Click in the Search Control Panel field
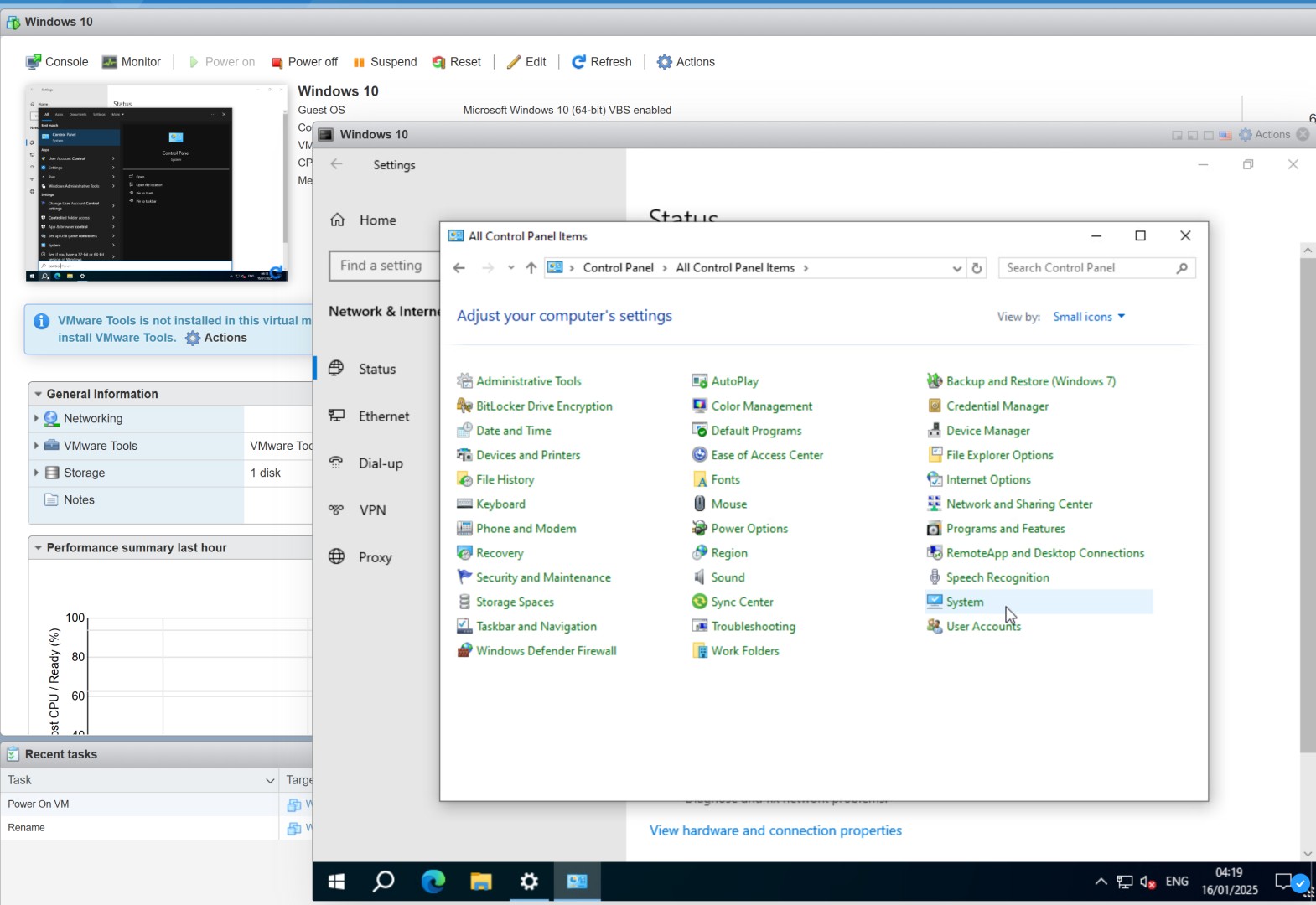Viewport: 1316px width, 905px height. tap(1096, 268)
